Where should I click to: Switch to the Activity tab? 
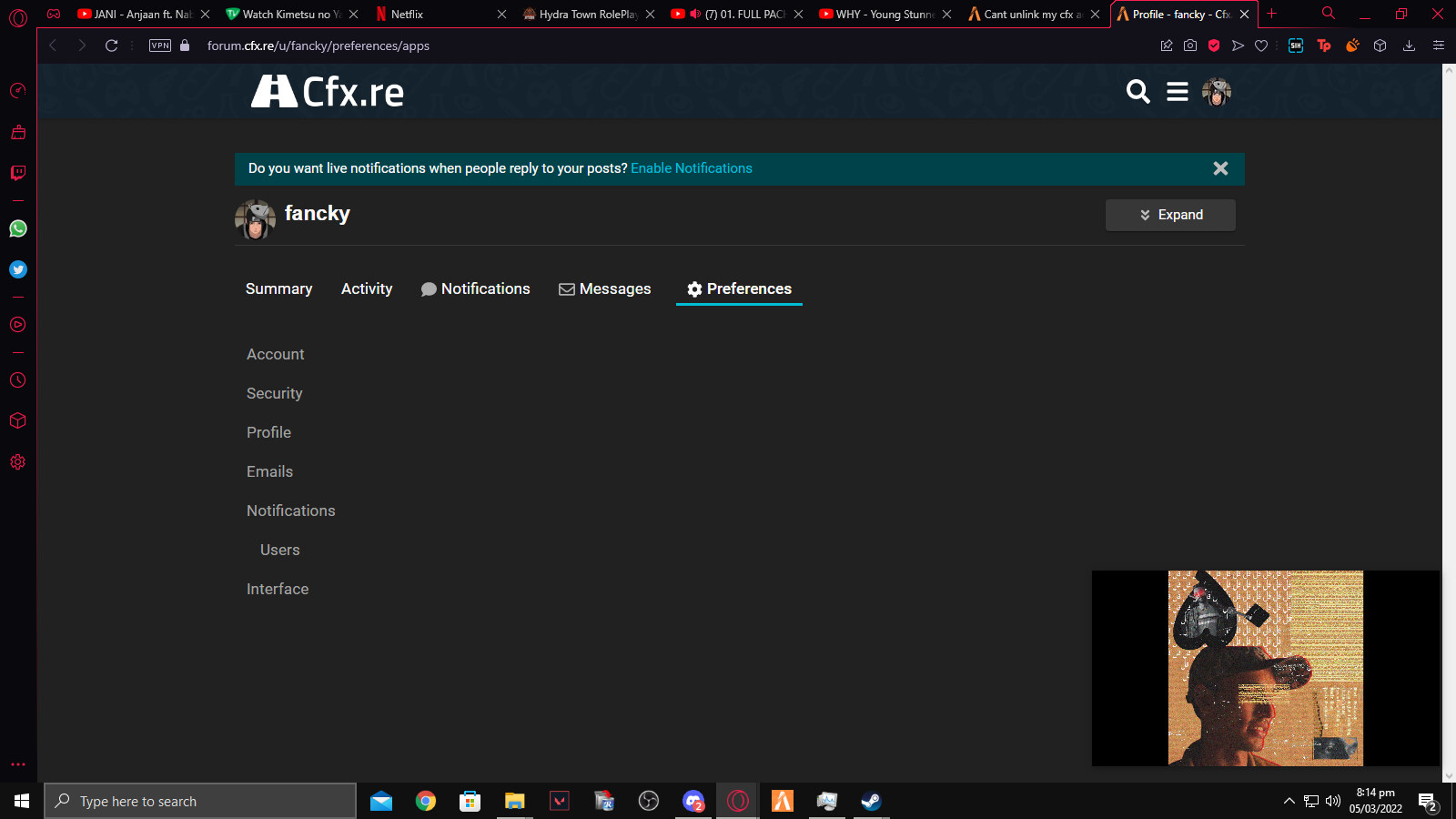coord(366,288)
